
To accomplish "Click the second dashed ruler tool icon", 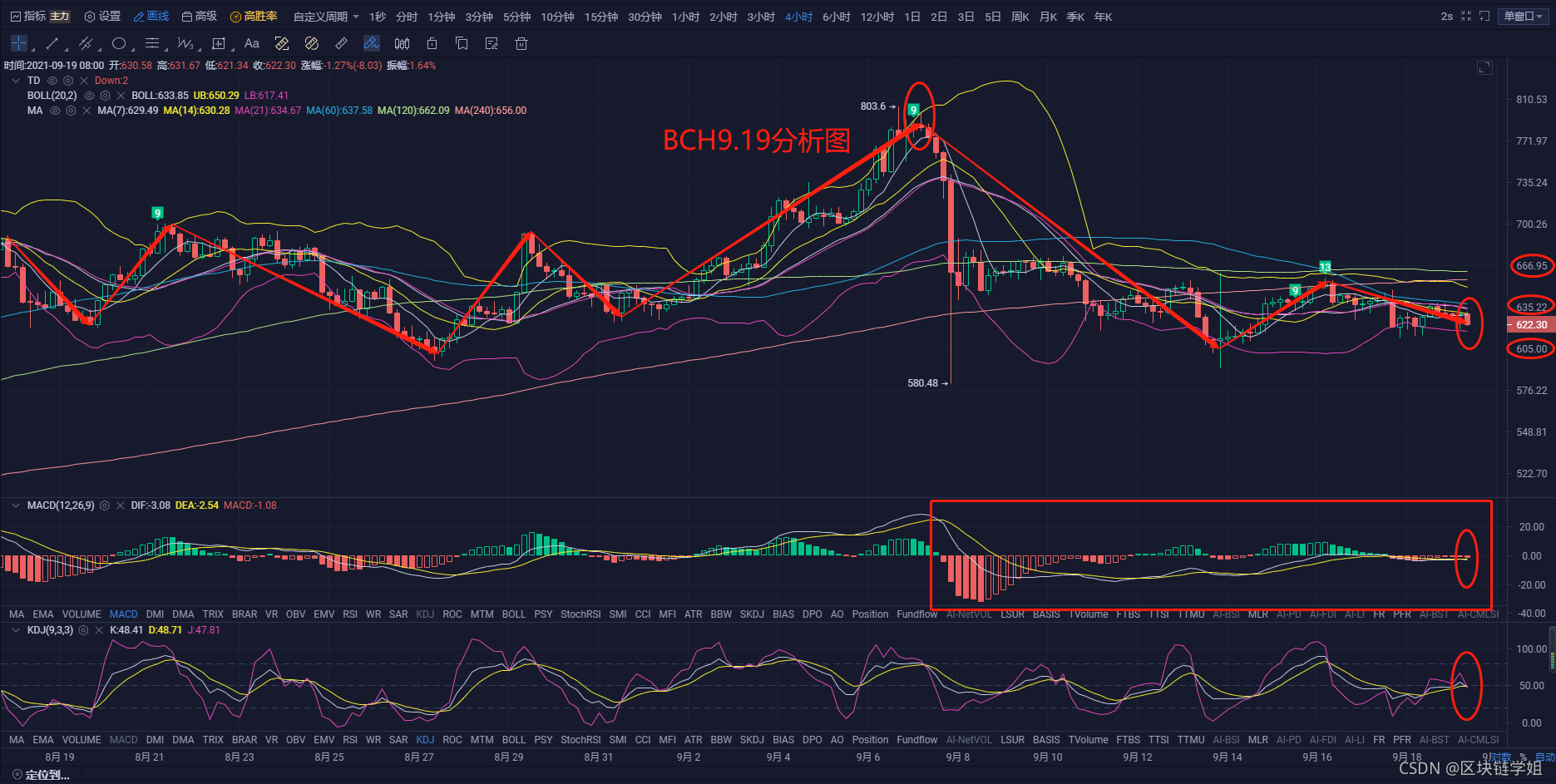I will coord(312,43).
